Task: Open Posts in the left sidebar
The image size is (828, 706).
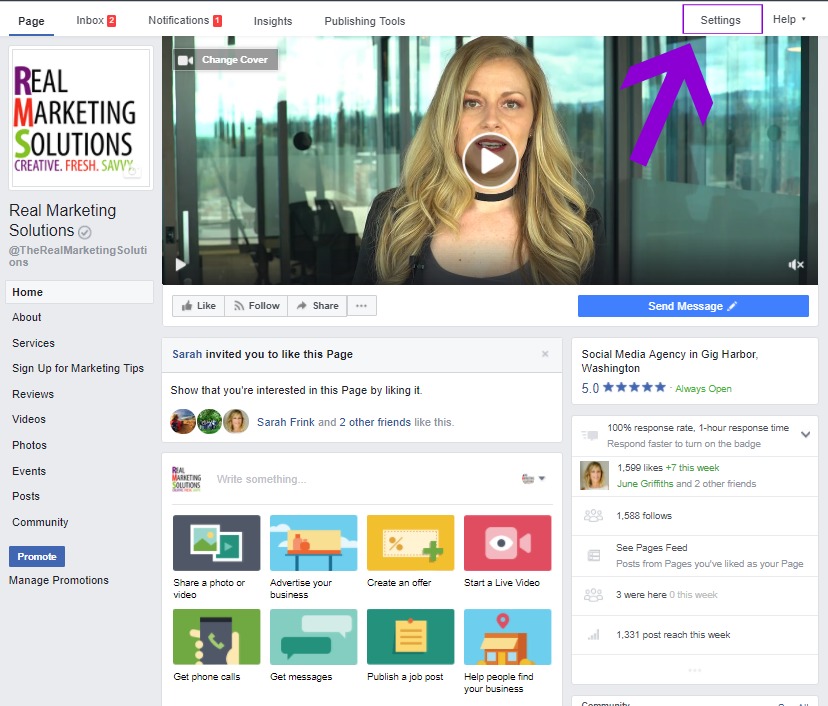Action: tap(25, 496)
